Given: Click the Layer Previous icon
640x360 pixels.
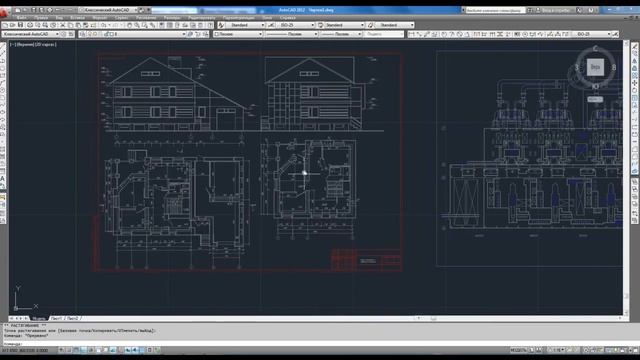Looking at the screenshot, I should (x=198, y=34).
